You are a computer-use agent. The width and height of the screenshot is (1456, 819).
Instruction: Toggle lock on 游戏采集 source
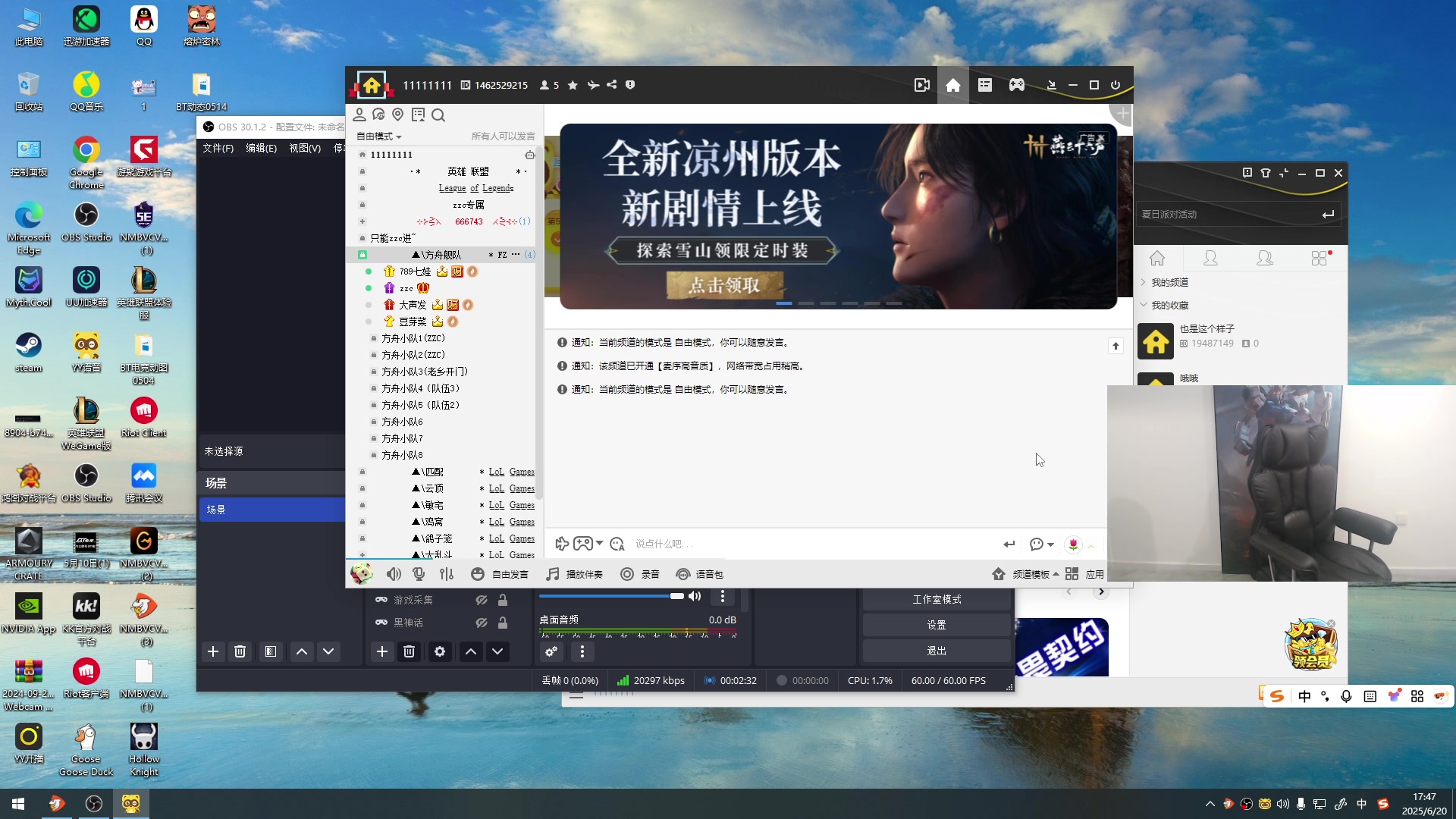click(x=503, y=600)
